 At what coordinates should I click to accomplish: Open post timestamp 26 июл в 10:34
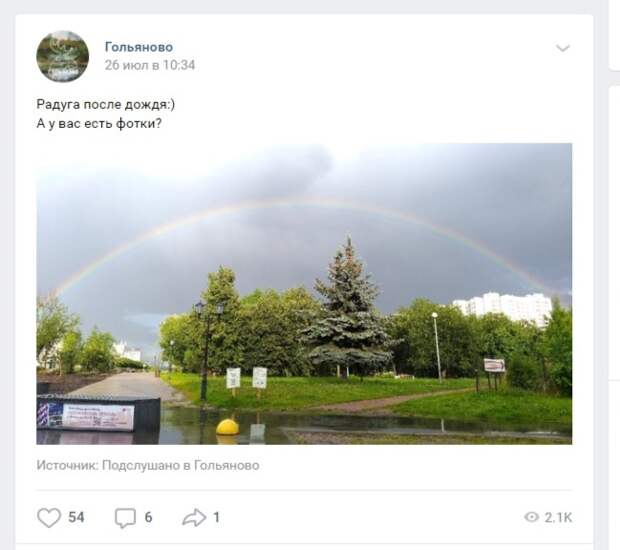click(150, 65)
